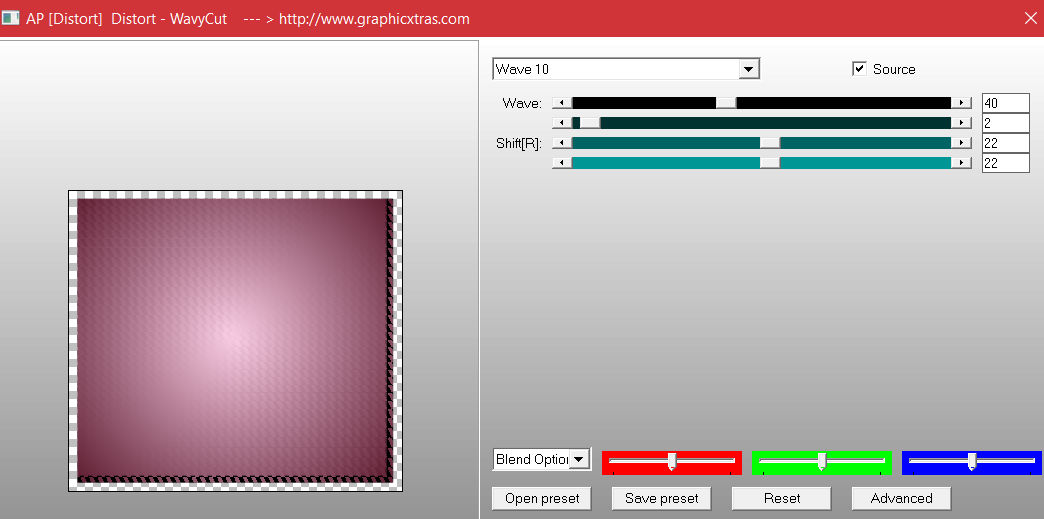Screen dimensions: 1044x519
Task: Click the Shift[R] slider right arrow
Action: [961, 143]
